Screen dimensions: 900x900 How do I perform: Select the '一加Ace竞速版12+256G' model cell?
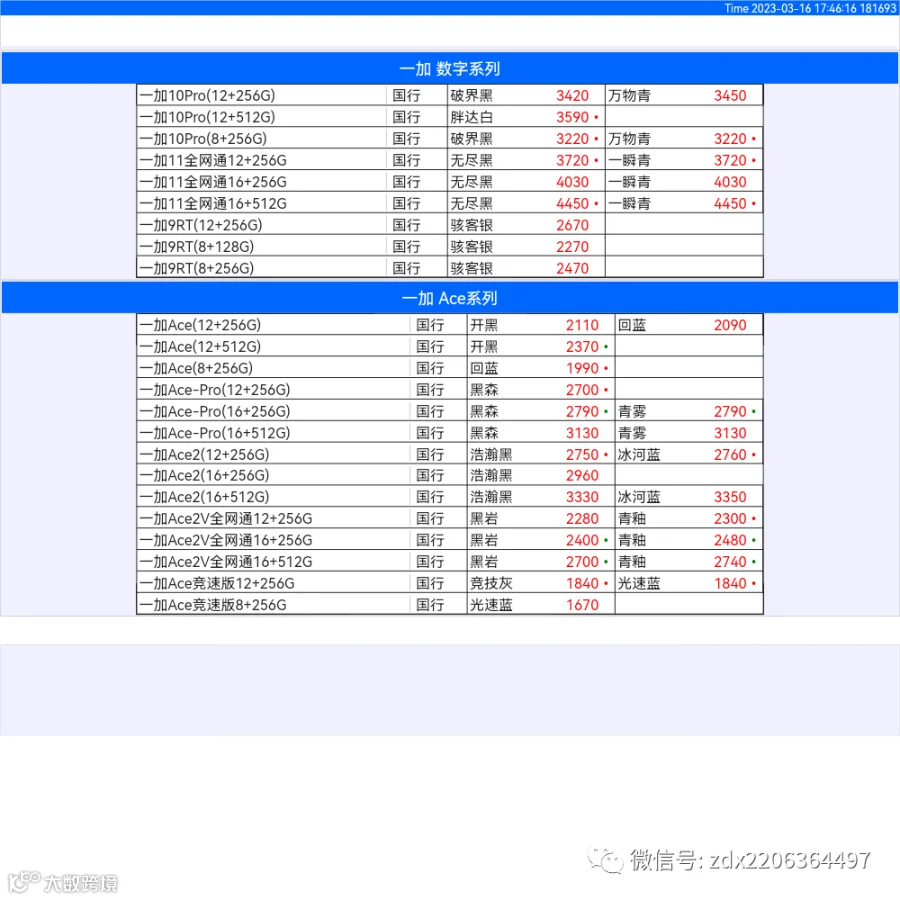click(274, 584)
